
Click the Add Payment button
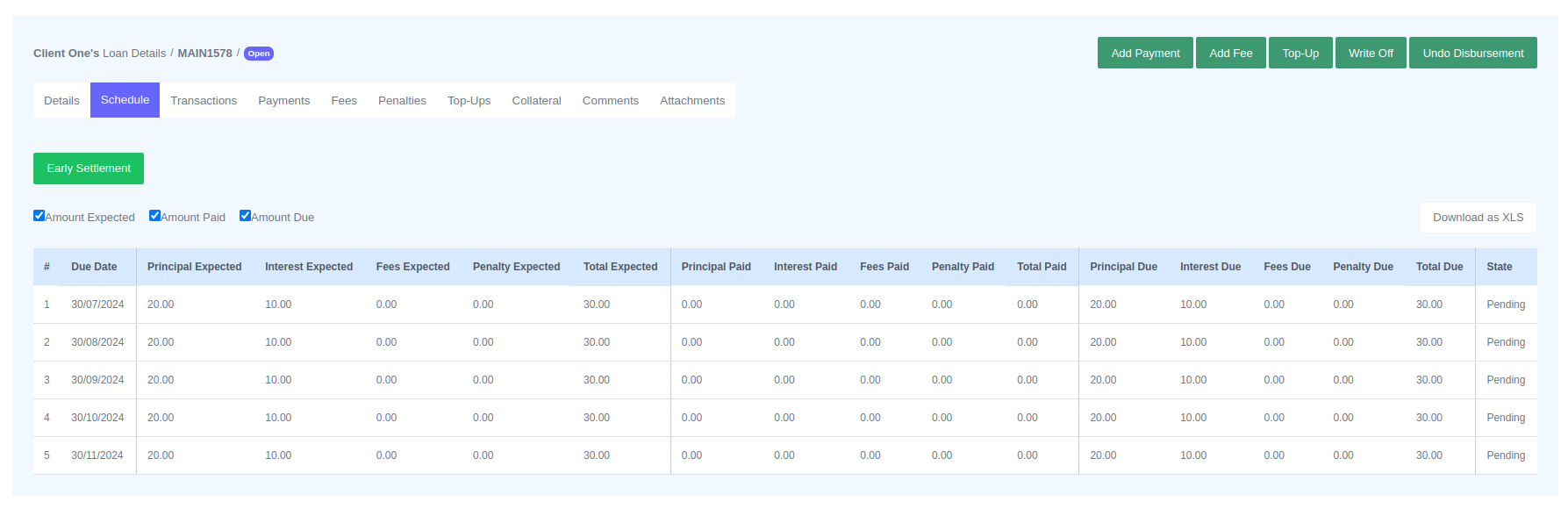pyautogui.click(x=1144, y=53)
